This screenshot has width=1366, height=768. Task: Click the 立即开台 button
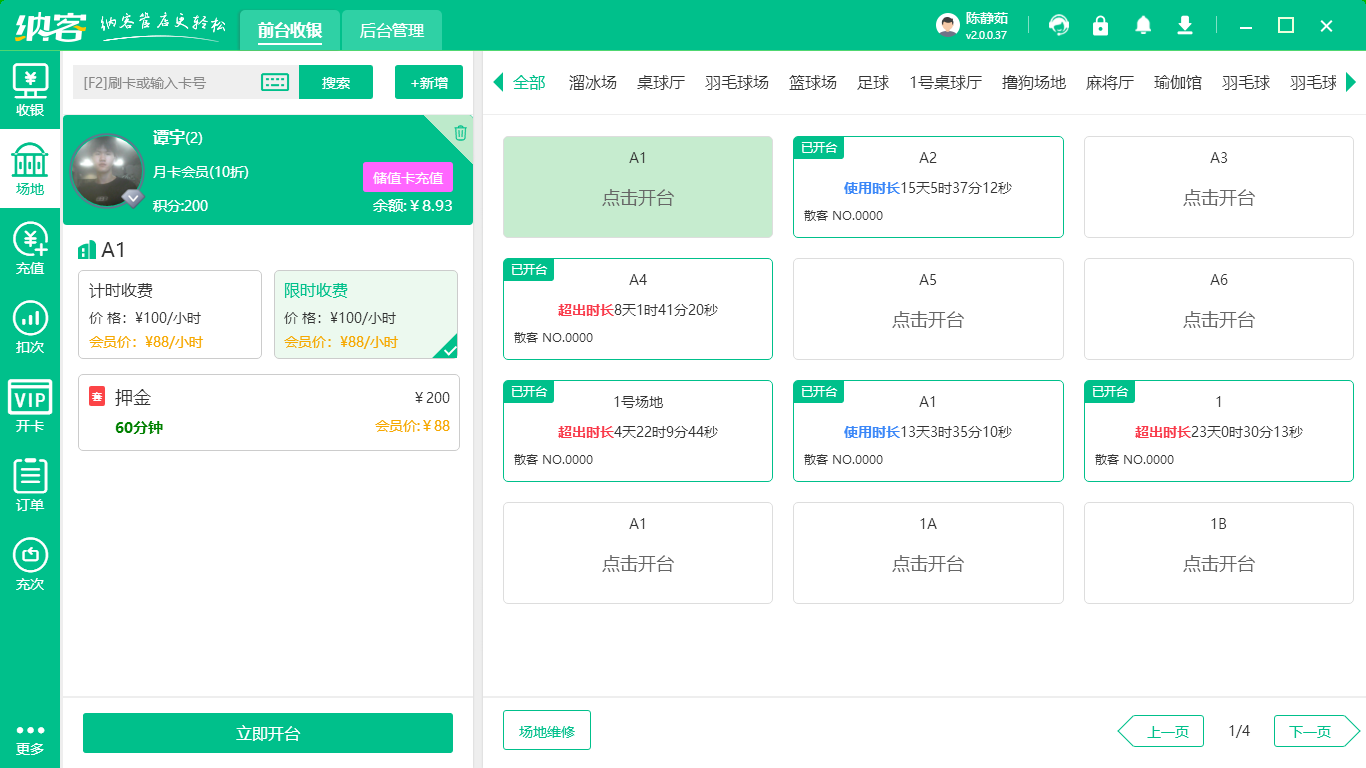tap(267, 732)
